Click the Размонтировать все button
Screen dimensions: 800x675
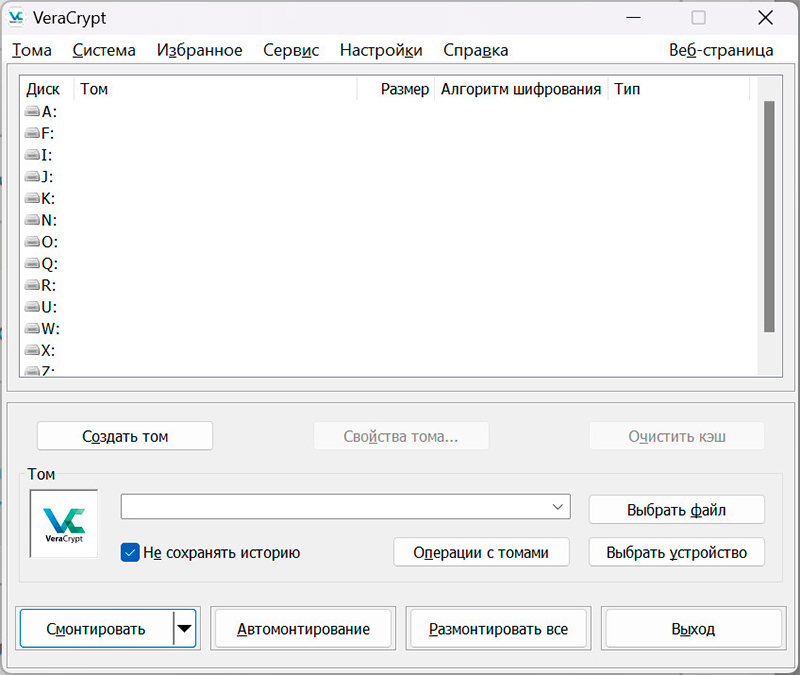click(x=498, y=629)
